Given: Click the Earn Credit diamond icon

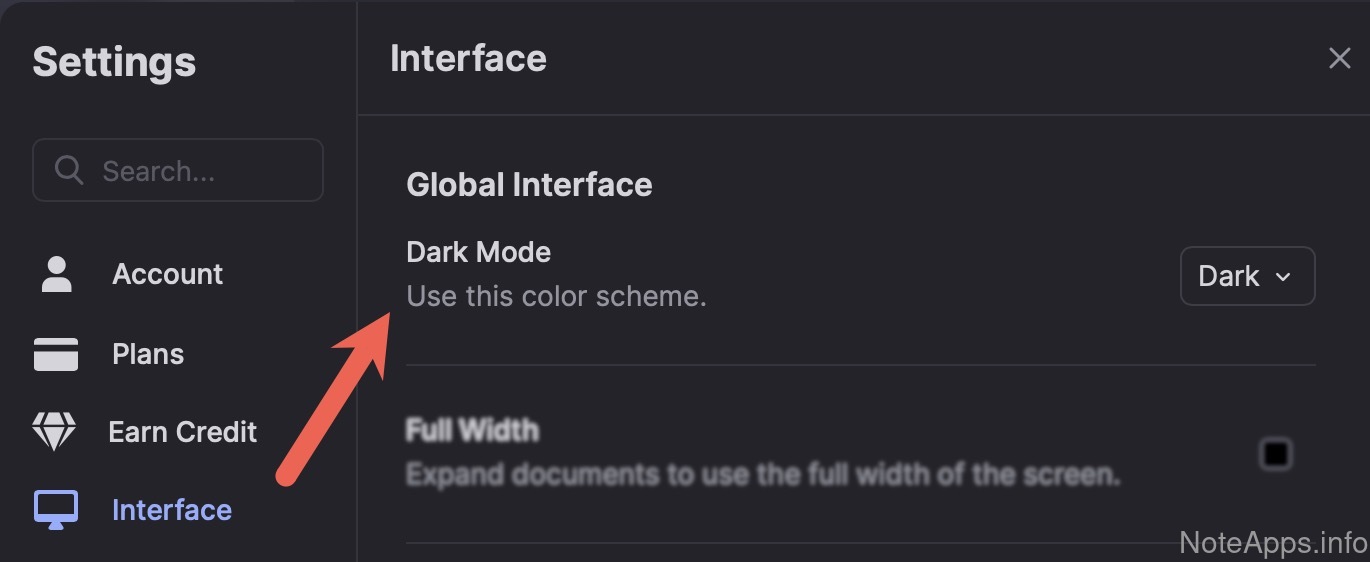Looking at the screenshot, I should tap(56, 432).
